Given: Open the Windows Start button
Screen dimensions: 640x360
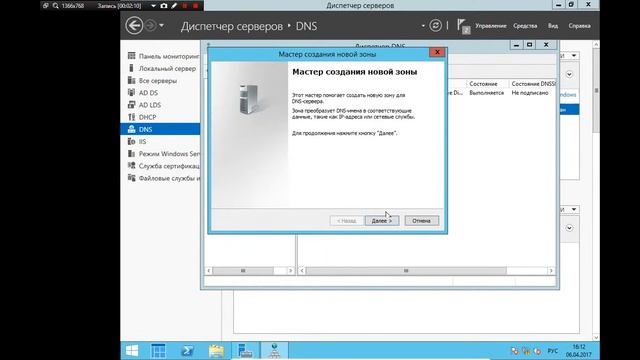Looking at the screenshot, I should click(132, 351).
